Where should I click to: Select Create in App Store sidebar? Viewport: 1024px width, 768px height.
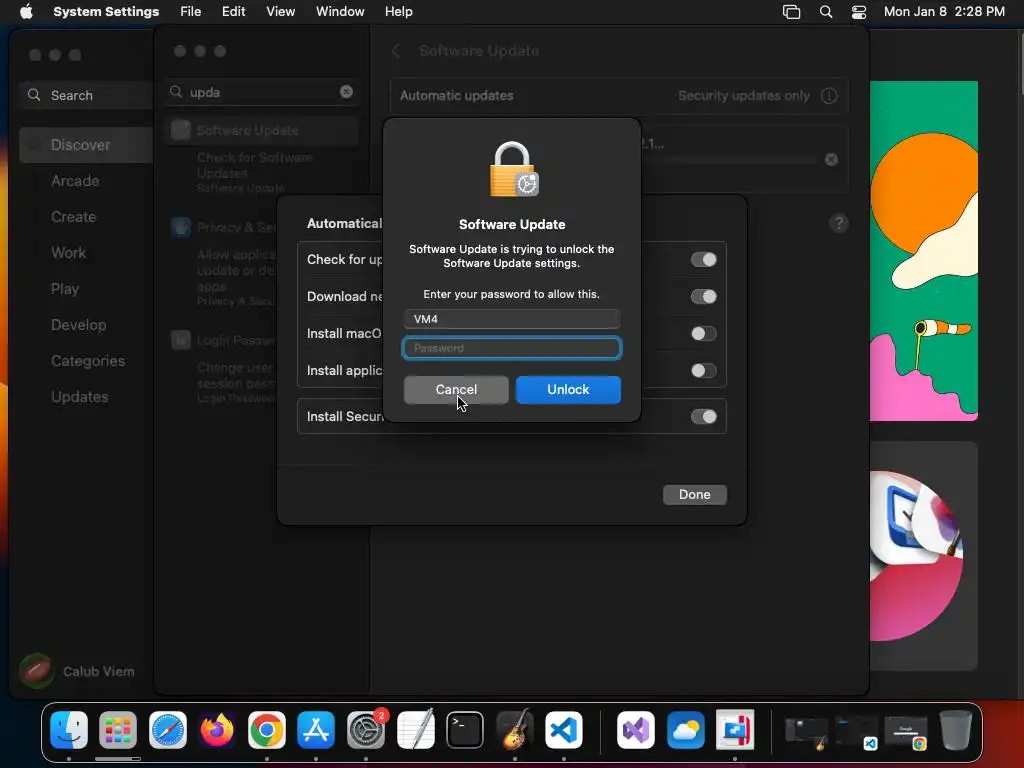pyautogui.click(x=73, y=217)
